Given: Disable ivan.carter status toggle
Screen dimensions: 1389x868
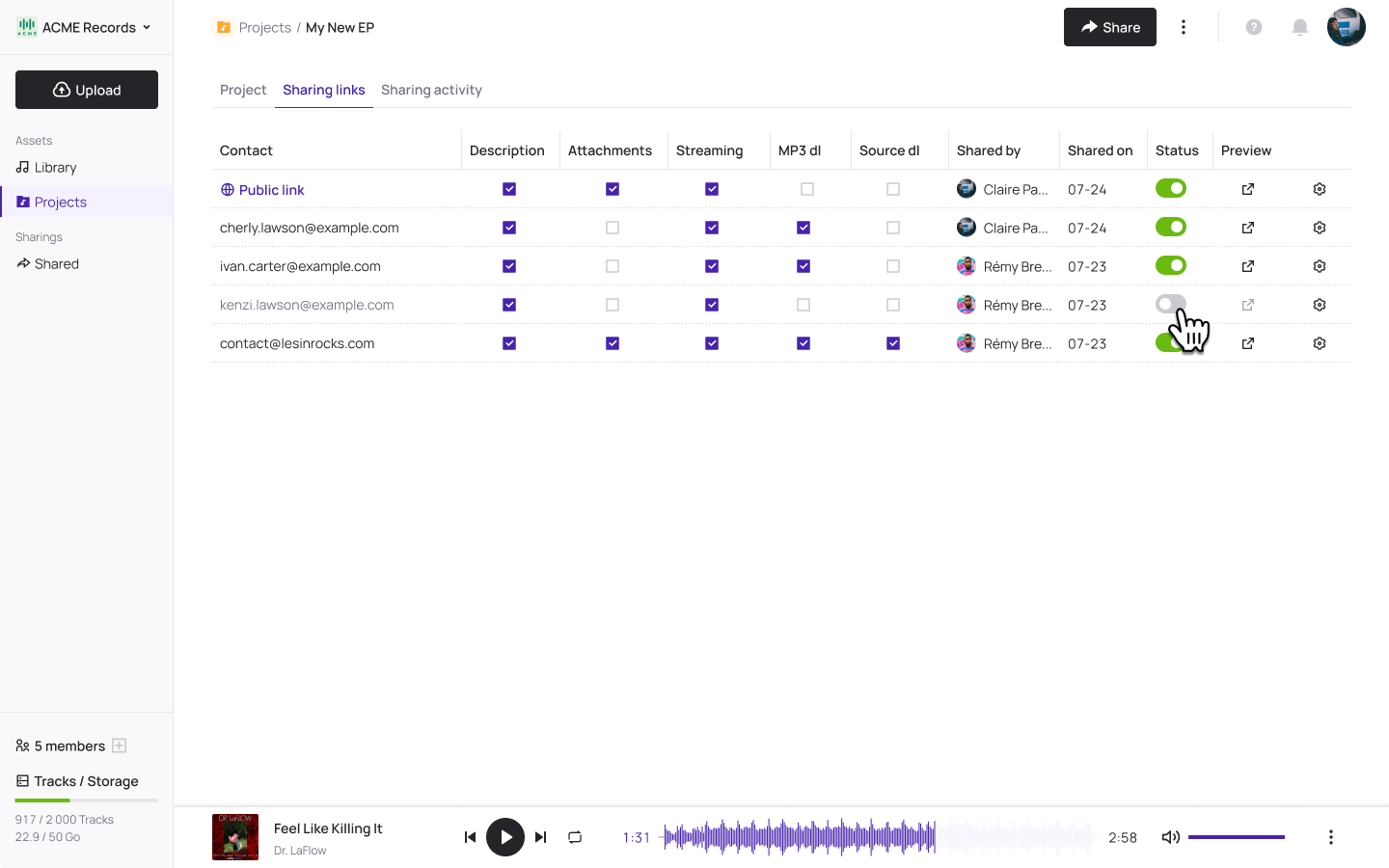Looking at the screenshot, I should 1171,265.
